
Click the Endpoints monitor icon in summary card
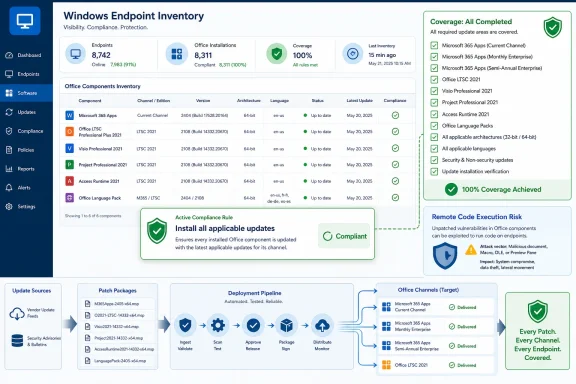[x=76, y=54]
